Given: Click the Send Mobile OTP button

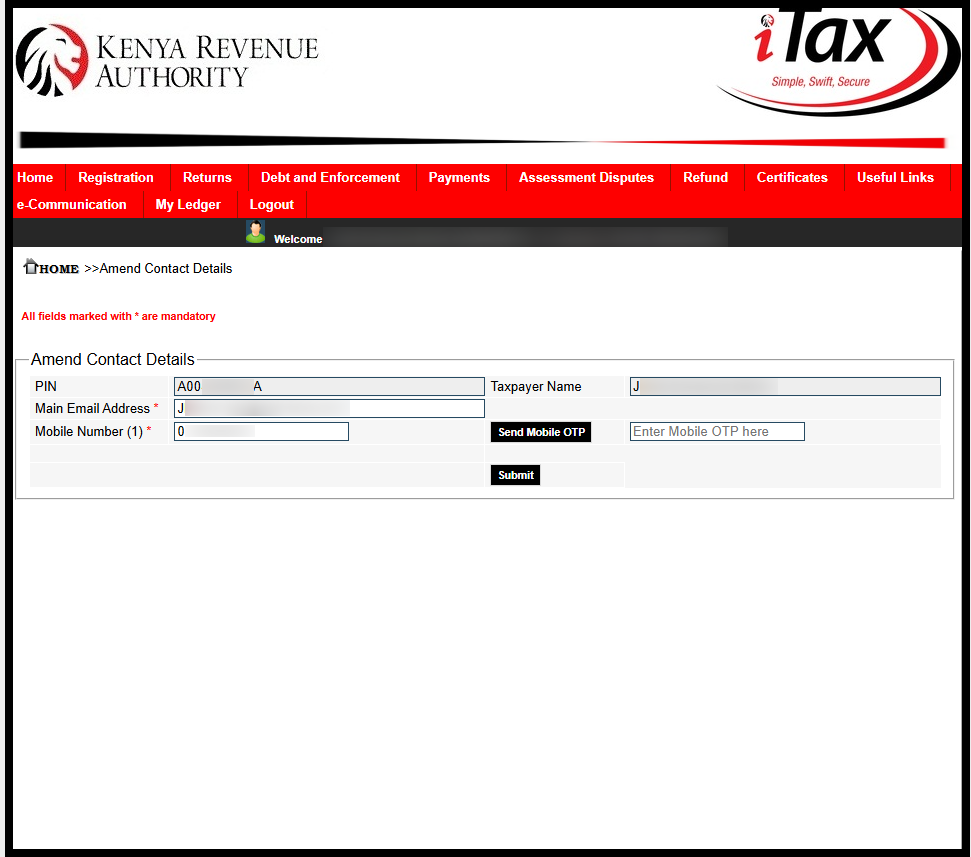Looking at the screenshot, I should pos(540,431).
